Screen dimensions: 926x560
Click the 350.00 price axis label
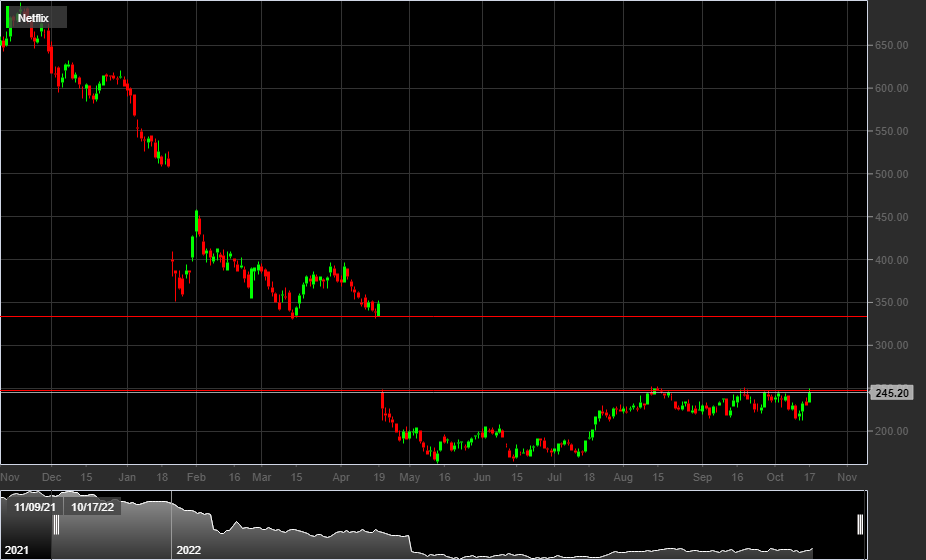[891, 302]
